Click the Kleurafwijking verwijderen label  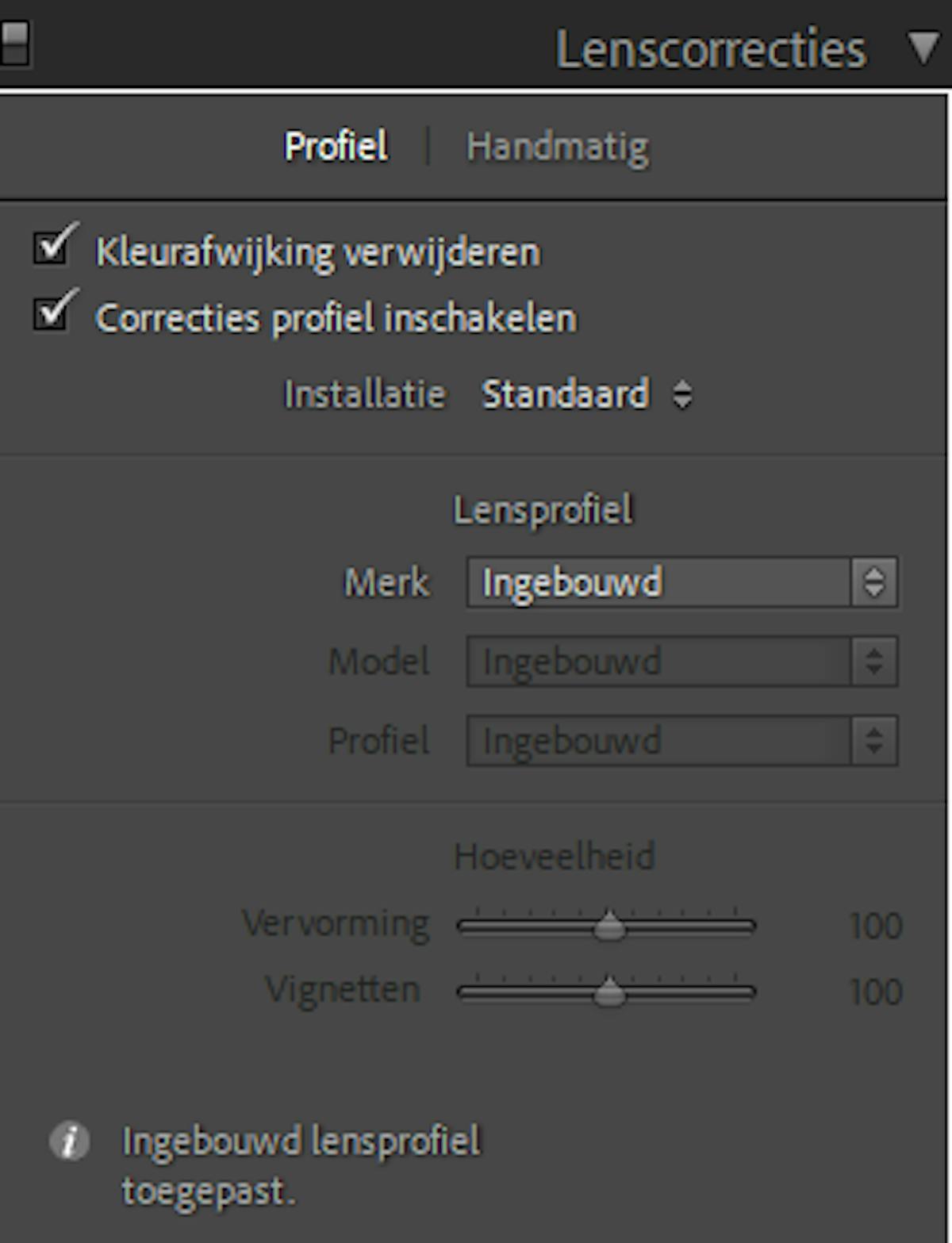pyautogui.click(x=318, y=253)
